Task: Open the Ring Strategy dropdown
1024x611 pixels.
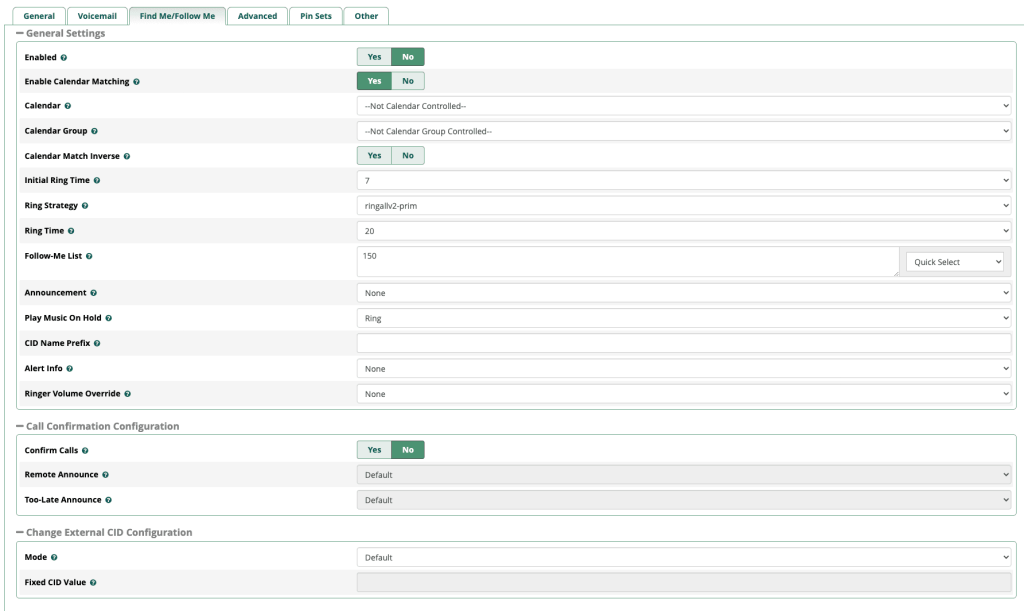Action: click(684, 206)
